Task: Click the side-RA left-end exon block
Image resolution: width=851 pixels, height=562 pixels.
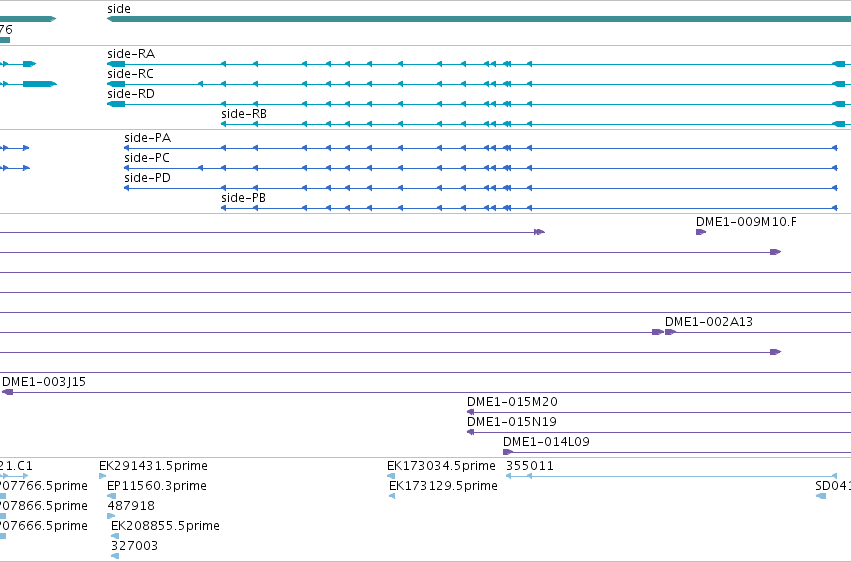Action: click(x=116, y=64)
